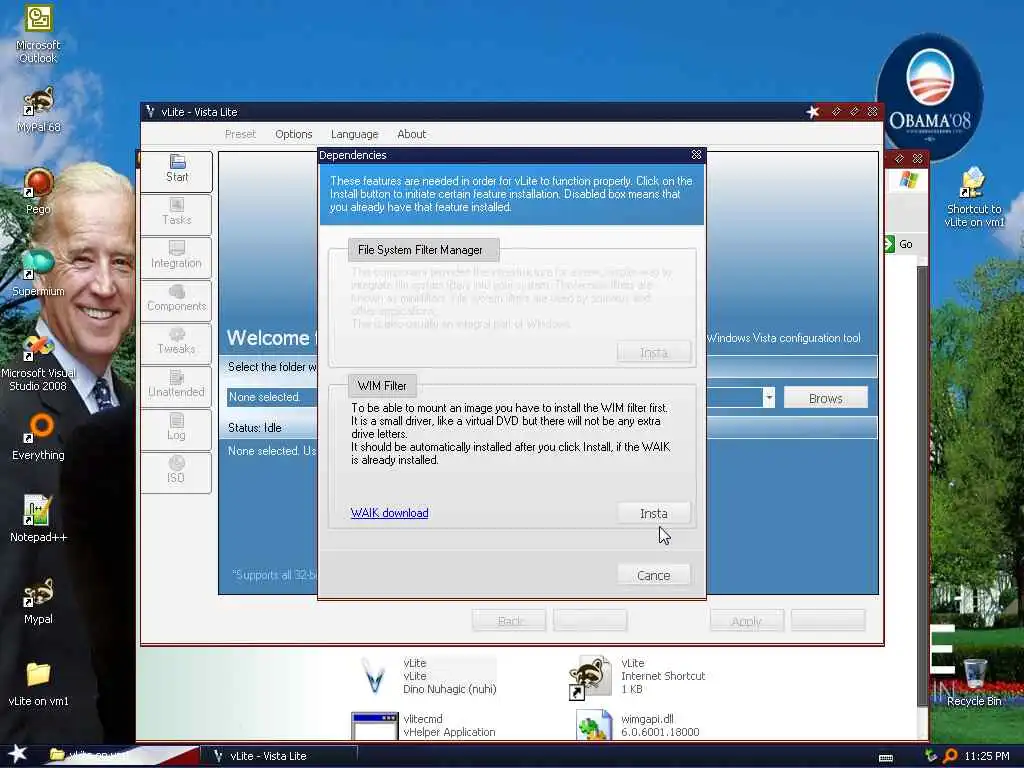Click star icon in vLite title bar
This screenshot has height=768, width=1024.
click(812, 112)
